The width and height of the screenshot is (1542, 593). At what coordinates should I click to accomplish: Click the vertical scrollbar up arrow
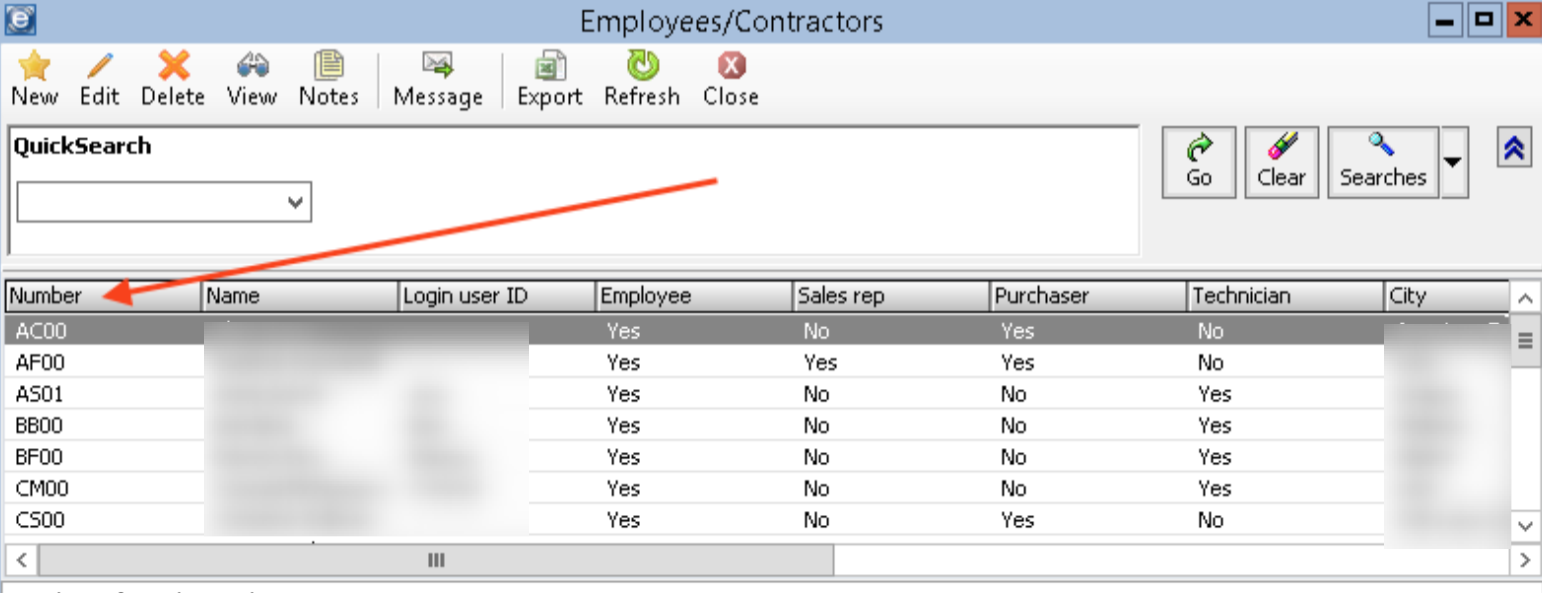click(x=1524, y=298)
